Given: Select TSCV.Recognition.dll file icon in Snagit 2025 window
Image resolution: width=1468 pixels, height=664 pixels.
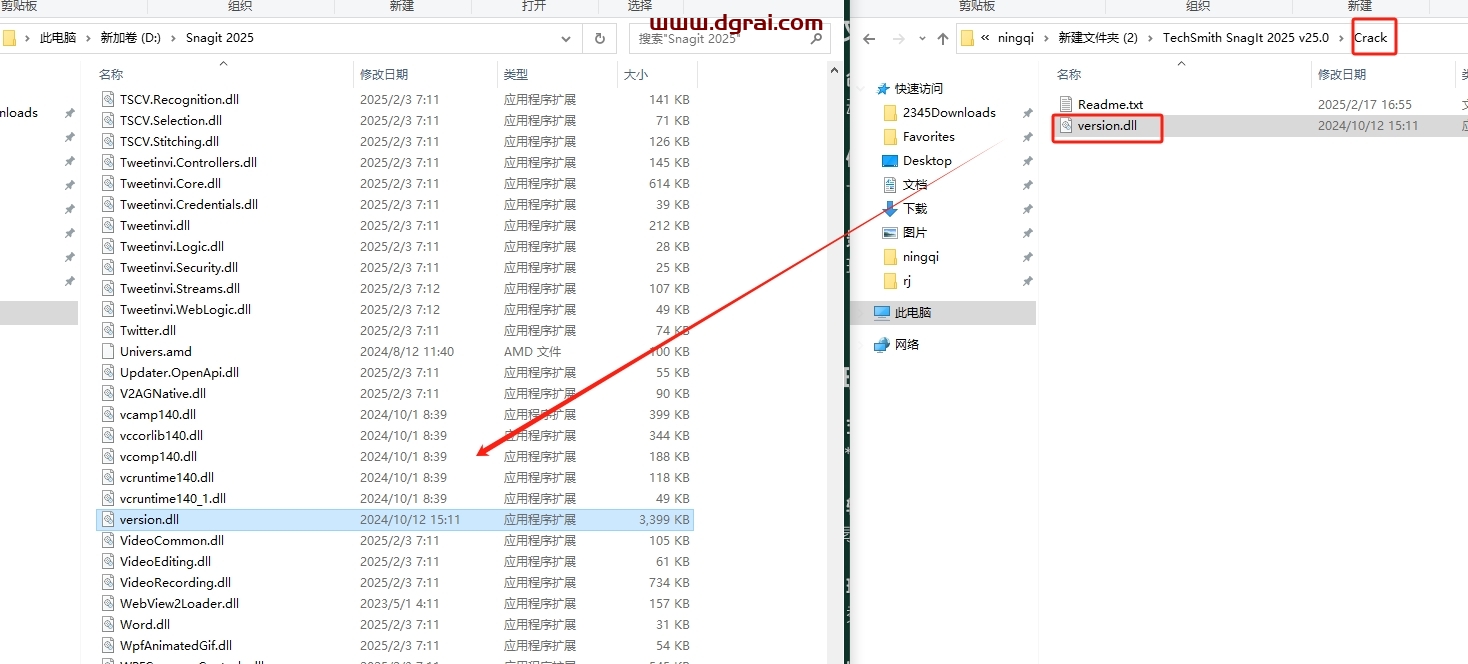Looking at the screenshot, I should [x=109, y=99].
